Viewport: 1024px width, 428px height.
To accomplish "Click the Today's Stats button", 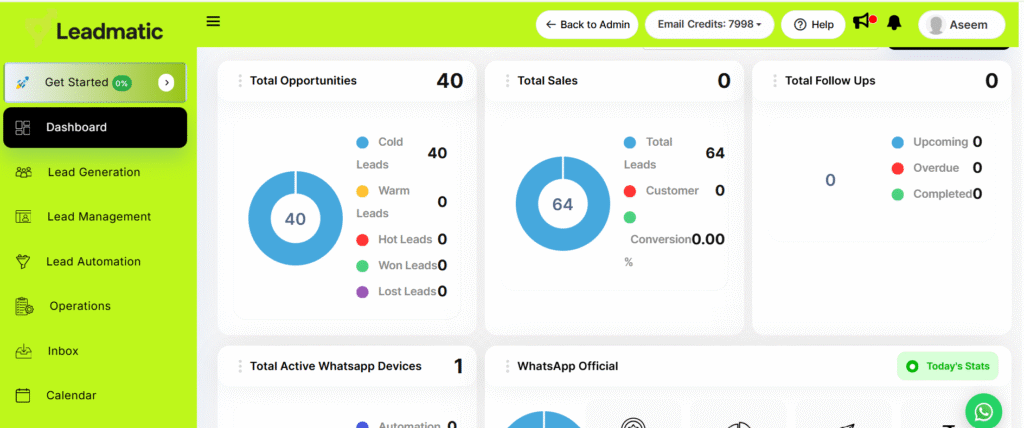I will tap(947, 366).
